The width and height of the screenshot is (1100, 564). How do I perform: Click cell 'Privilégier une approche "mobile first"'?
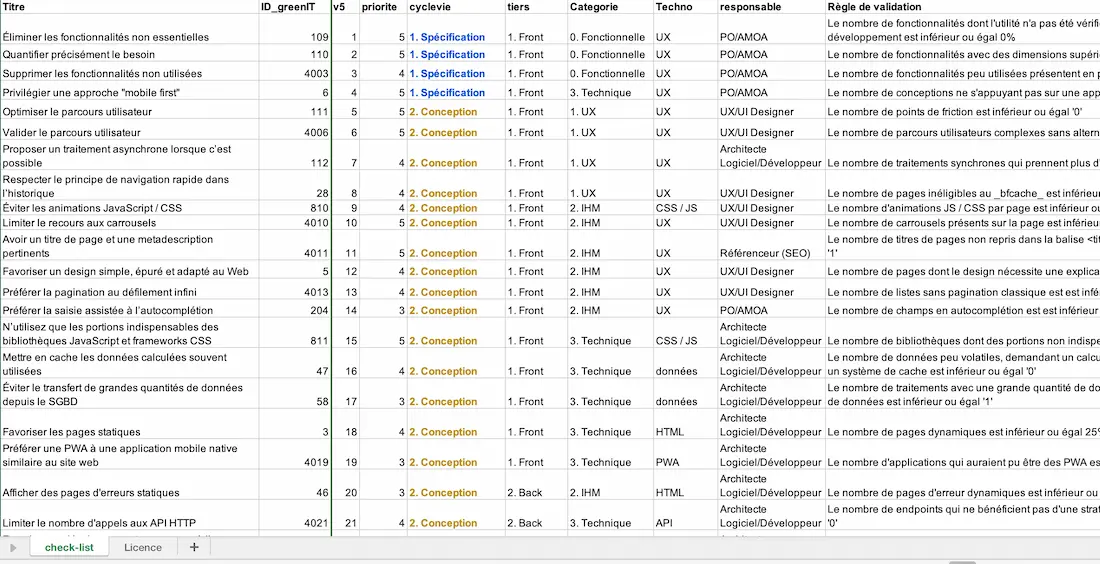pyautogui.click(x=130, y=92)
